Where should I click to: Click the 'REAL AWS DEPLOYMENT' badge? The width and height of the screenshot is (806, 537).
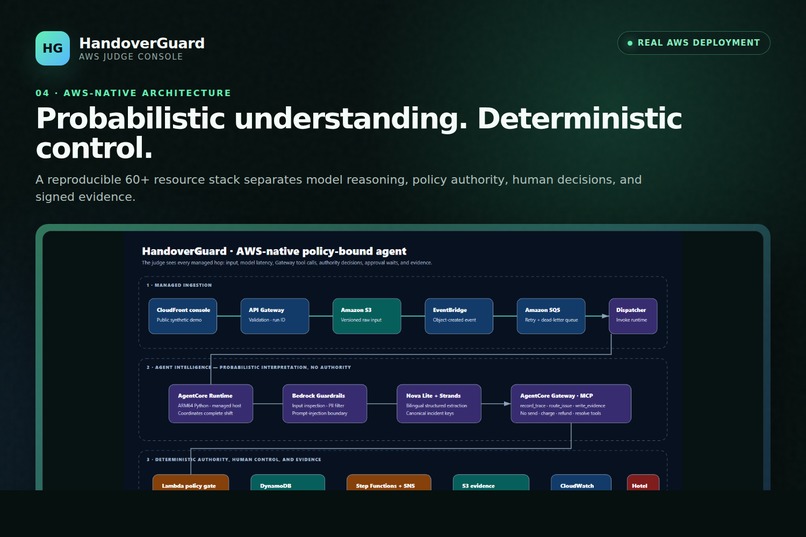tap(693, 43)
